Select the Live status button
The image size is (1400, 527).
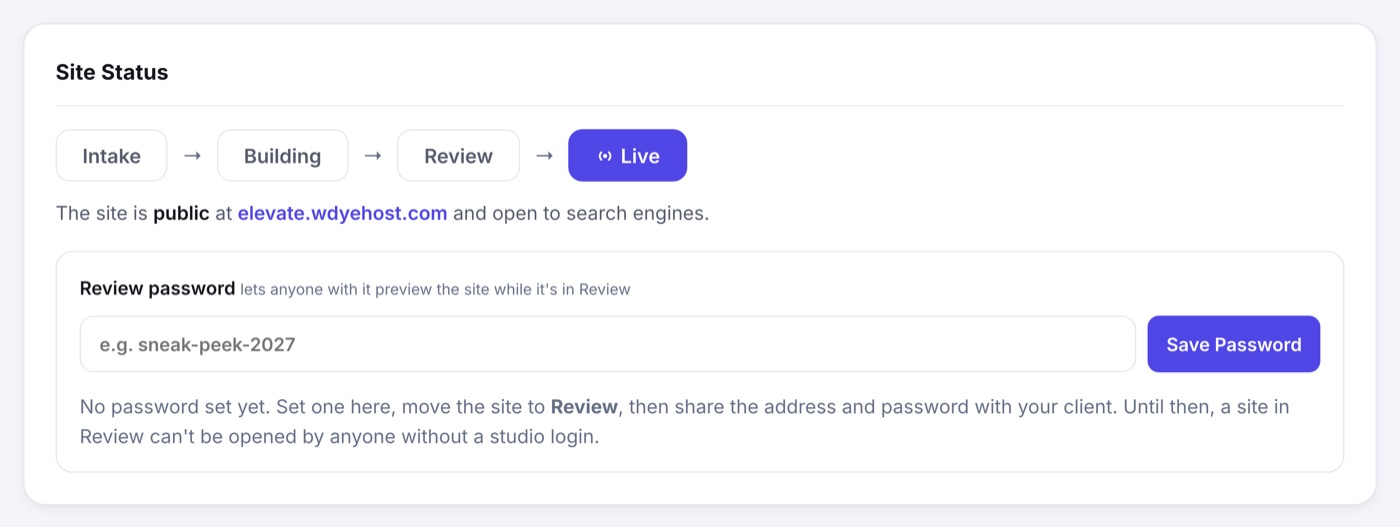coord(627,156)
